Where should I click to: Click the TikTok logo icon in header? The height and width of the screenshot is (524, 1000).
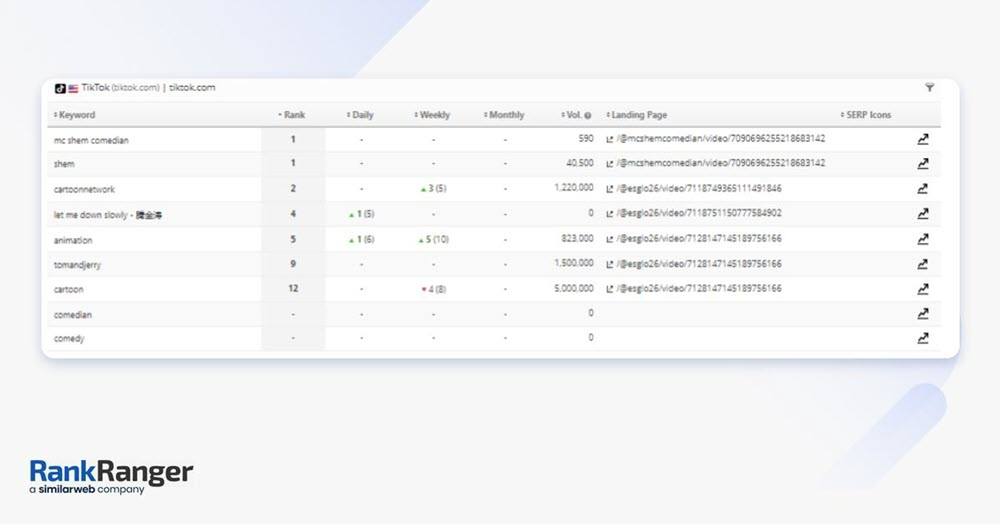click(x=60, y=88)
